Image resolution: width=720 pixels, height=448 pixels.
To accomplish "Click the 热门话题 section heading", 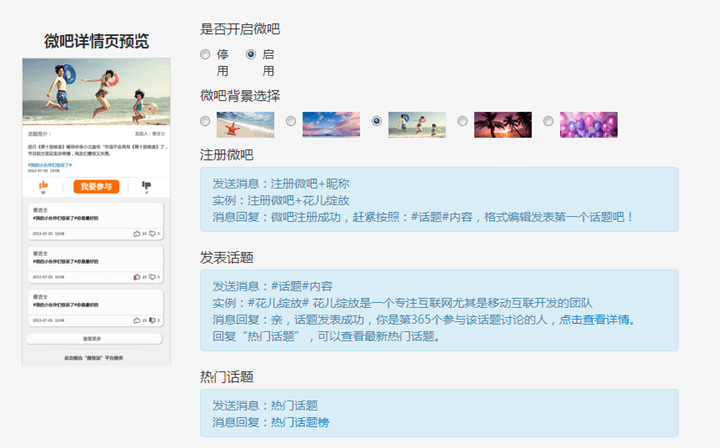I will click(x=226, y=377).
